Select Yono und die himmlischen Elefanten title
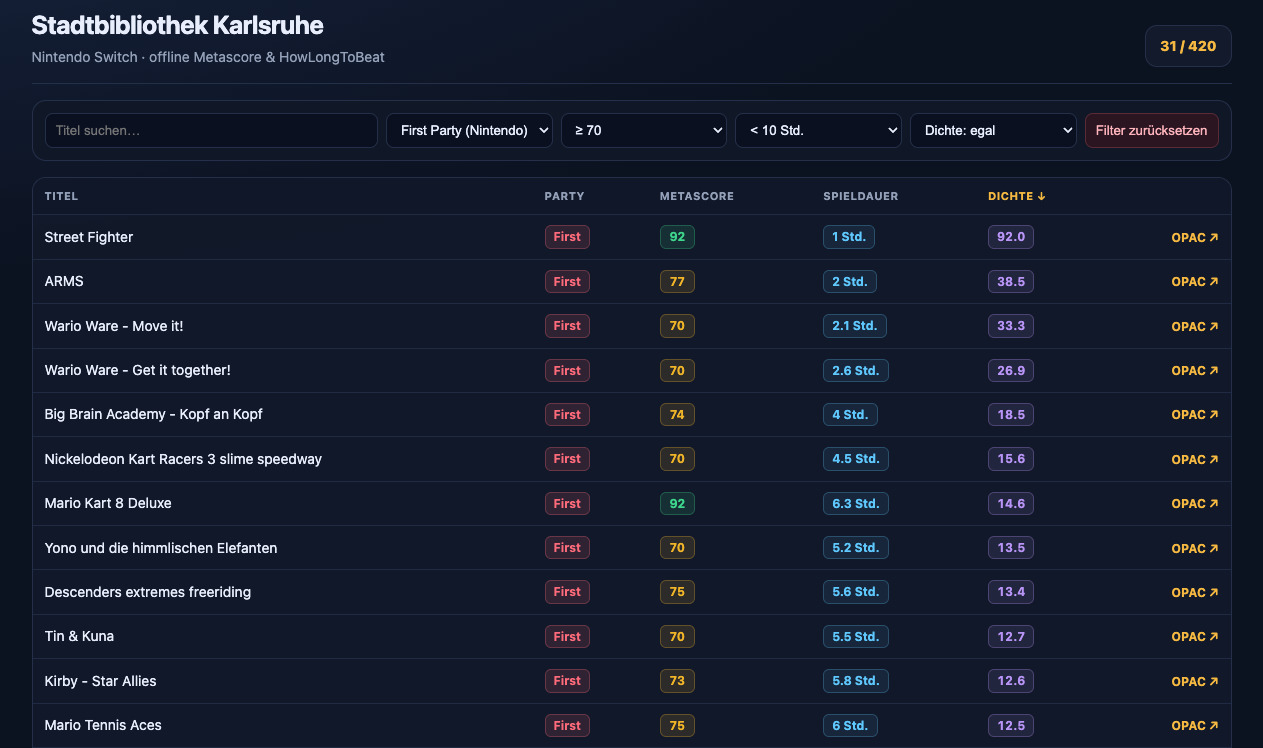 click(x=161, y=548)
